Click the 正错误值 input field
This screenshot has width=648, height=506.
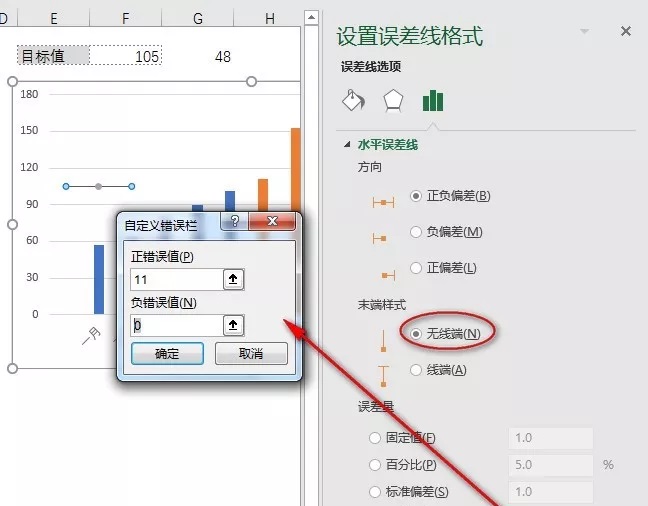tap(175, 280)
